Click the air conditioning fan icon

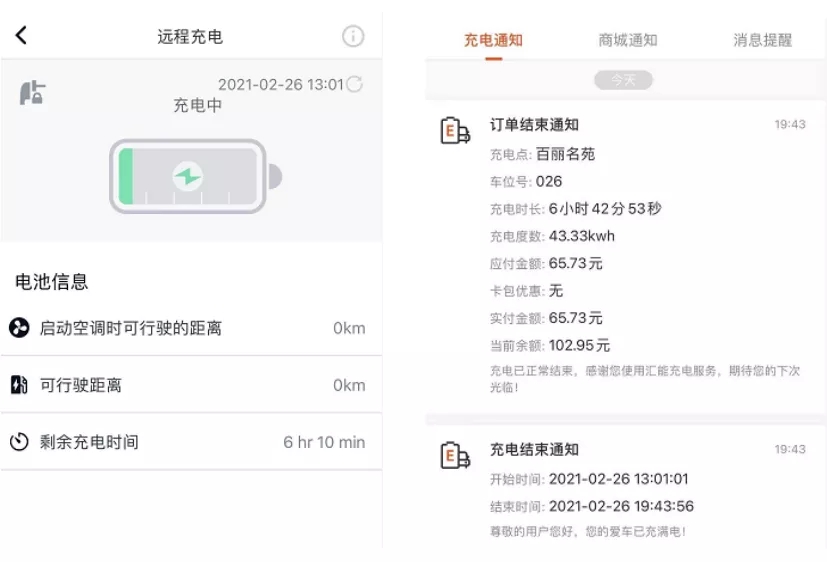click(19, 328)
